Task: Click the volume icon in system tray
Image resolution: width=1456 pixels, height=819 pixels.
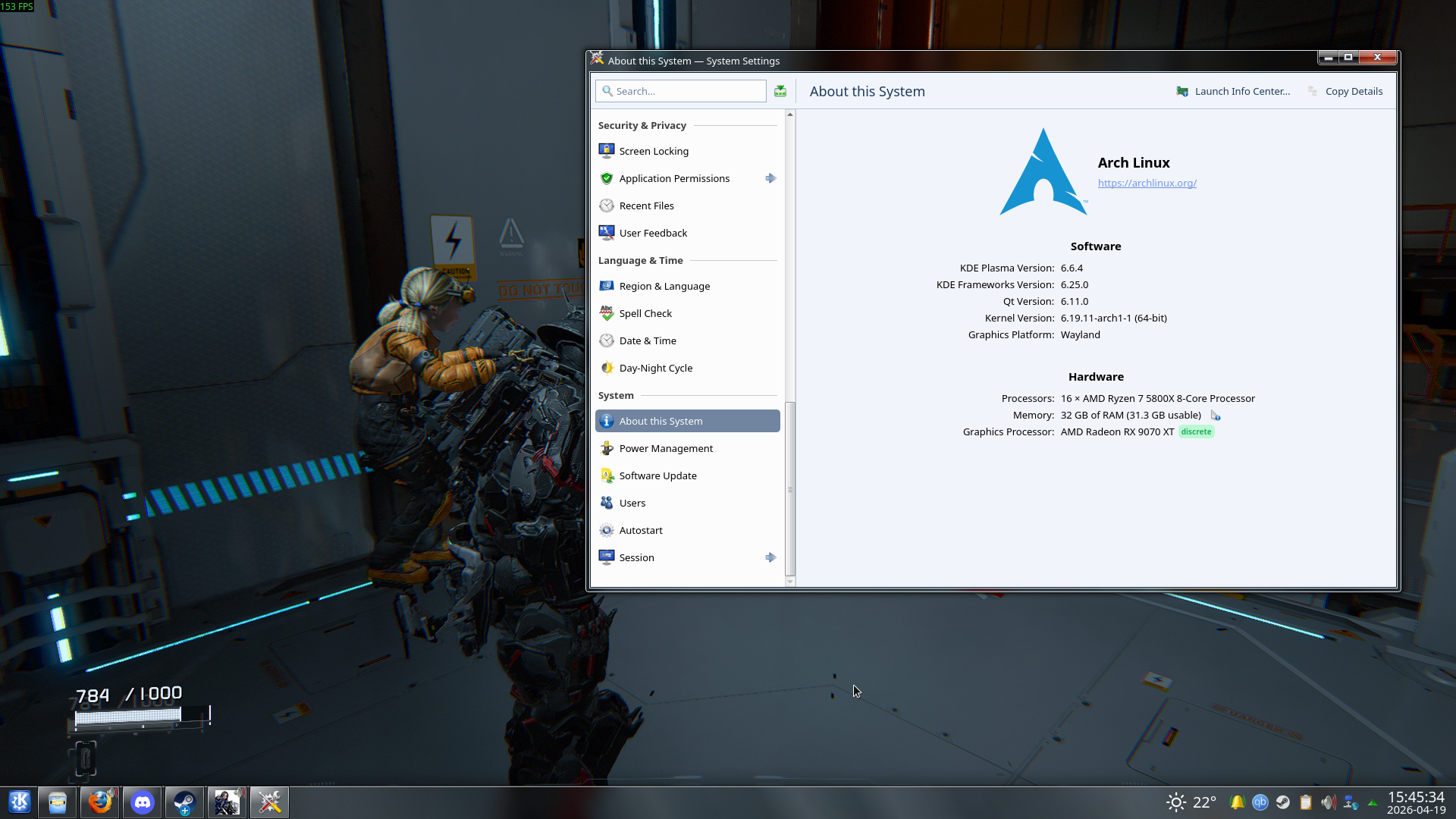Action: (1328, 802)
